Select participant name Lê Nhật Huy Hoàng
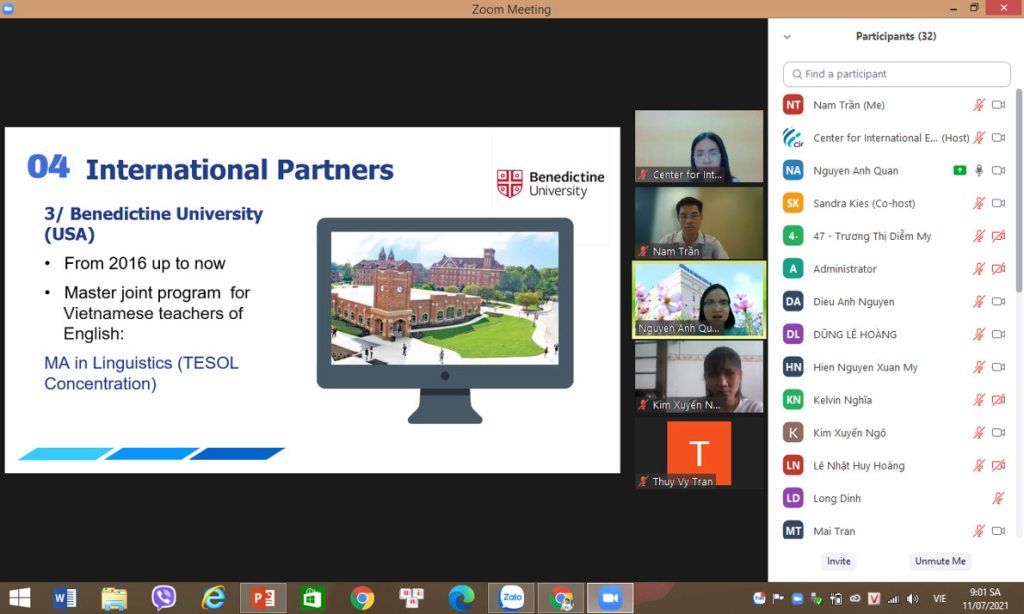 click(859, 466)
